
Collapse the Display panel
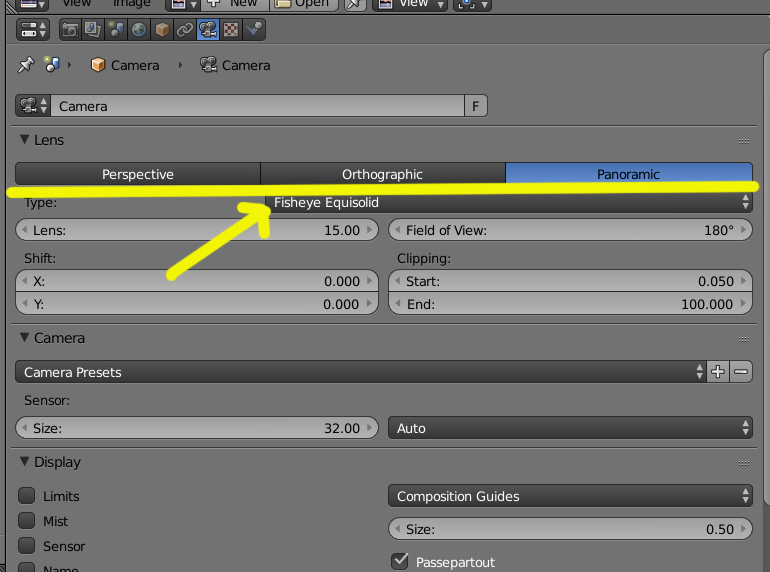[x=24, y=462]
